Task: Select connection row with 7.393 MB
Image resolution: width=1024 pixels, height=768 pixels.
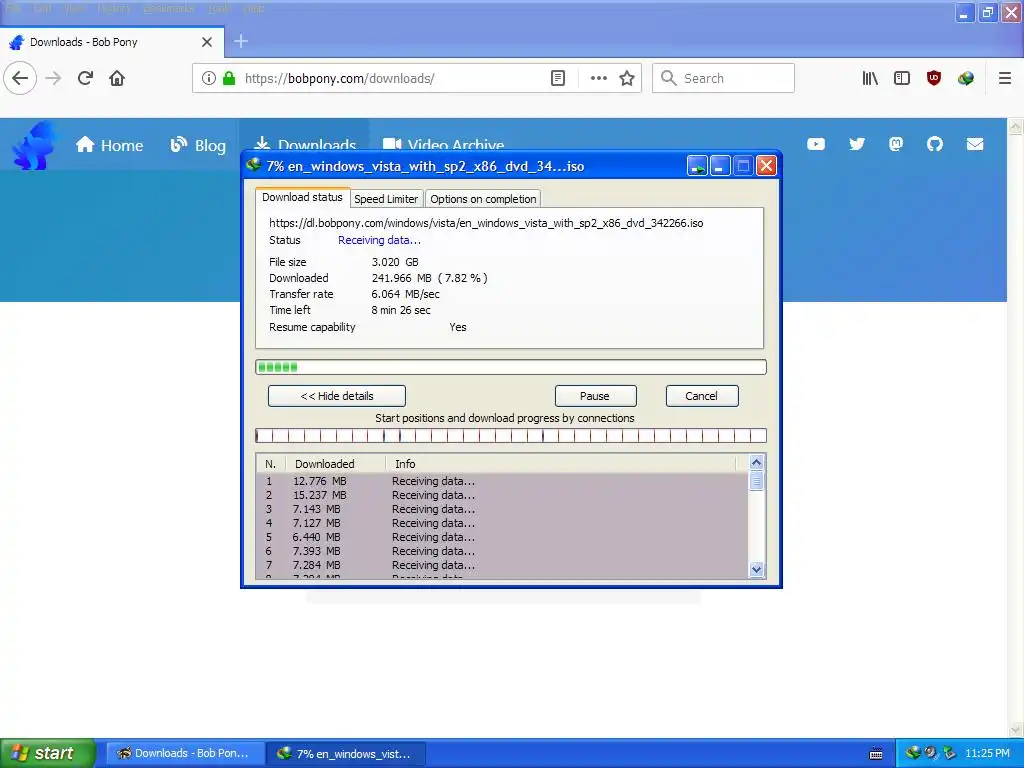Action: [x=502, y=551]
